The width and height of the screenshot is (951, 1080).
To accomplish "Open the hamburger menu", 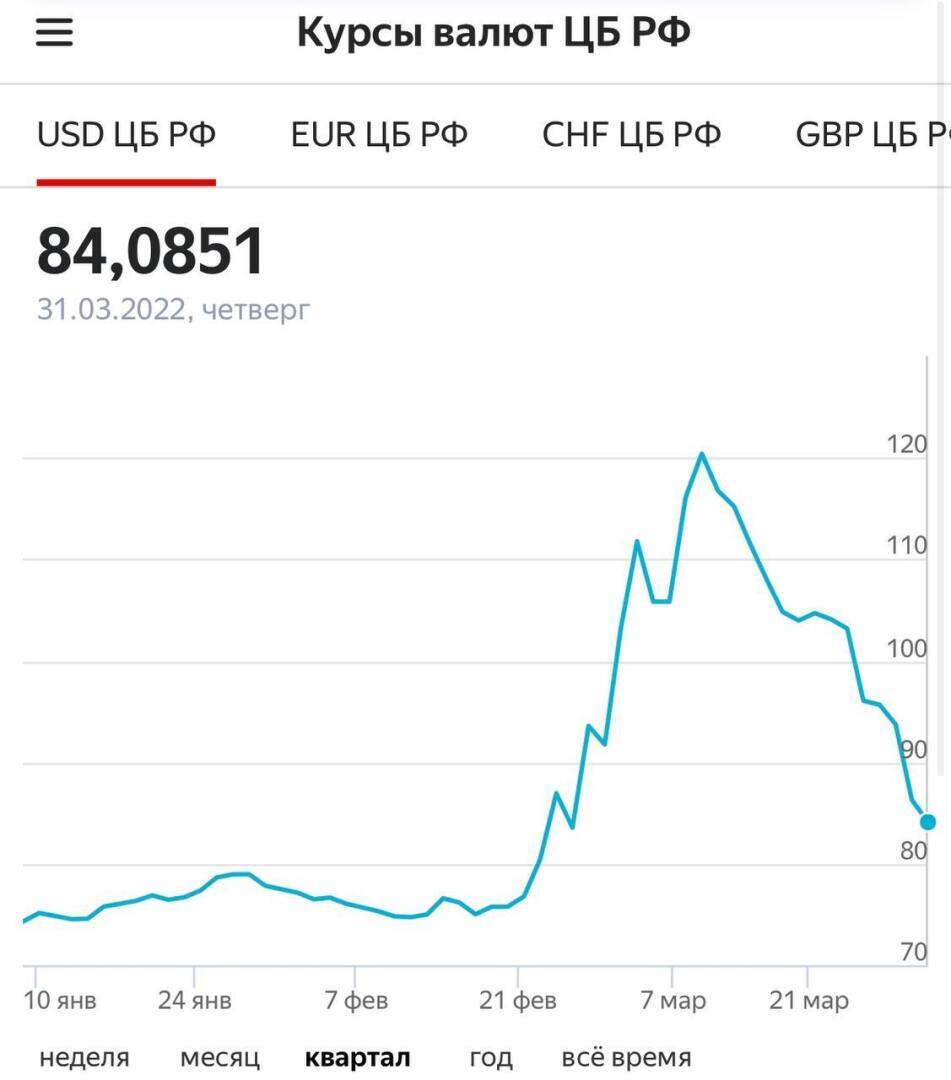I will click(55, 34).
